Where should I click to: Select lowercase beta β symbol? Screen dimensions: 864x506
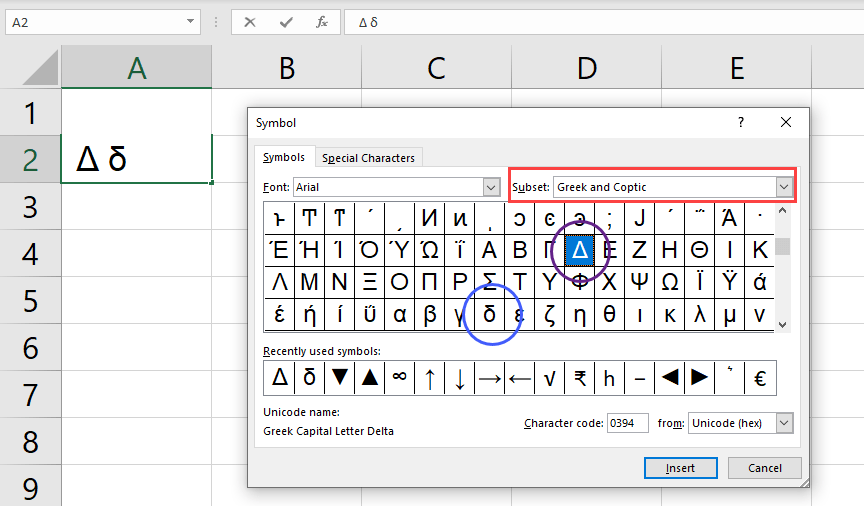pyautogui.click(x=429, y=314)
